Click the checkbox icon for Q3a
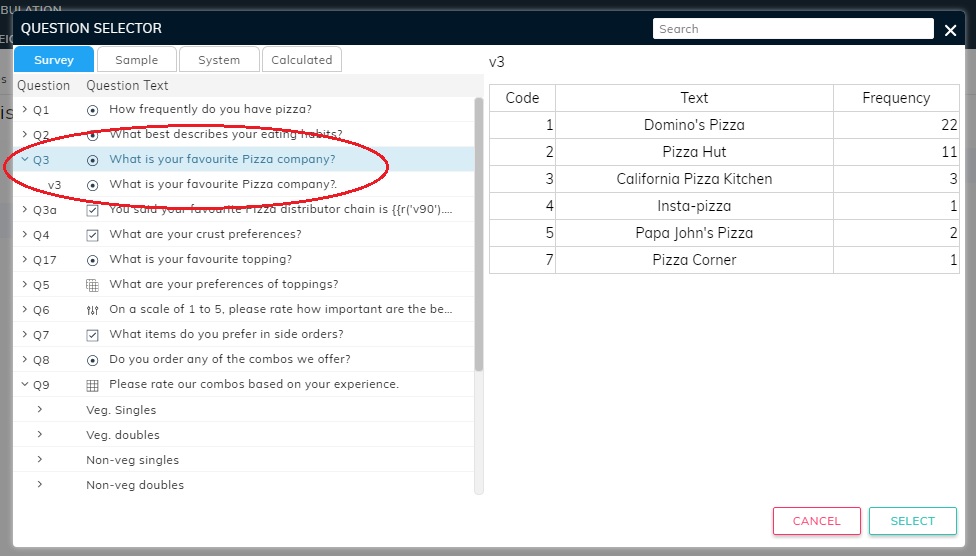The image size is (976, 556). 92,210
